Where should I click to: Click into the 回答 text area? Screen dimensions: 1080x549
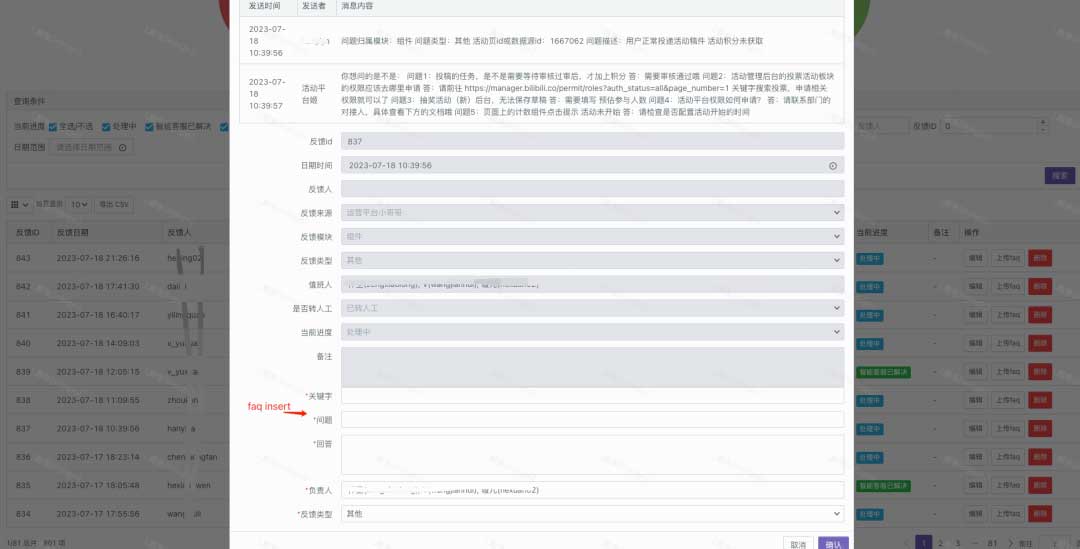[592, 455]
